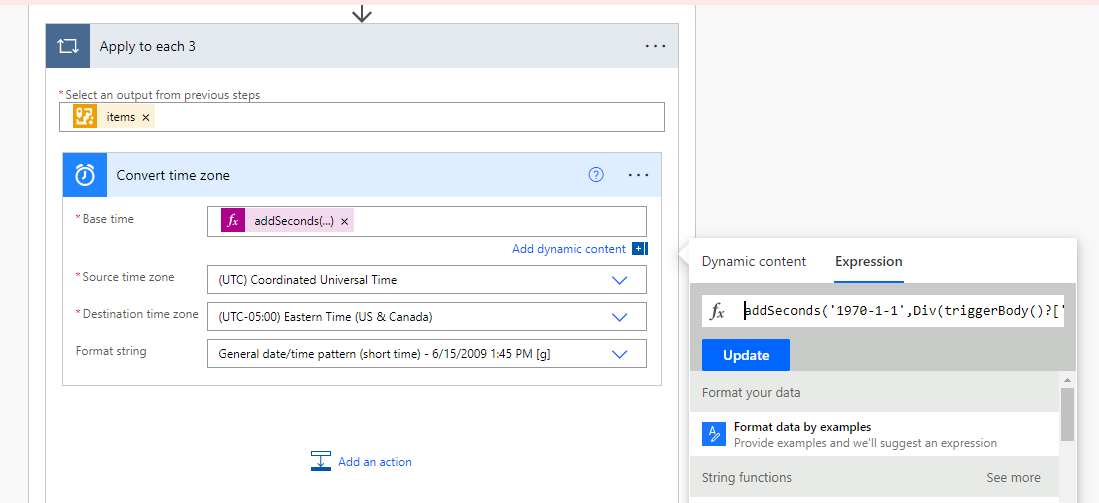The image size is (1099, 503).
Task: Click the Format data by examples icon
Action: (714, 434)
